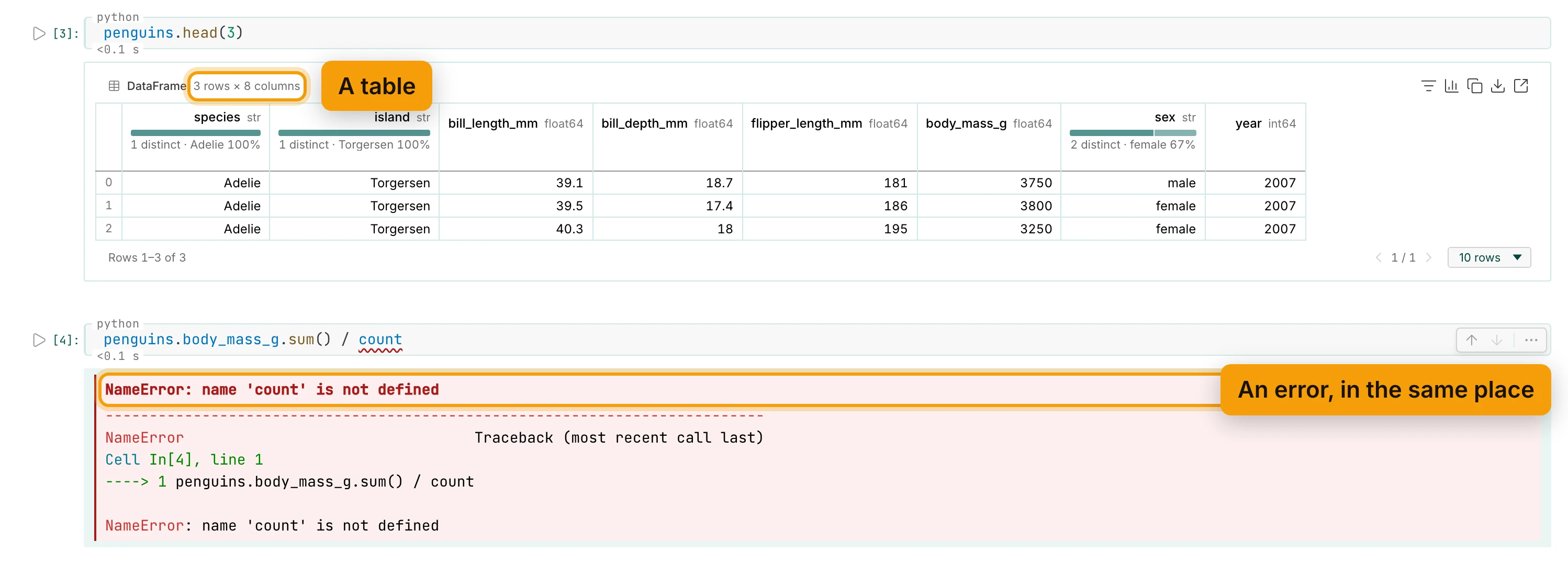Viewport: 1568px width, 564px height.
Task: Select row index 2 in the table
Action: click(x=108, y=228)
